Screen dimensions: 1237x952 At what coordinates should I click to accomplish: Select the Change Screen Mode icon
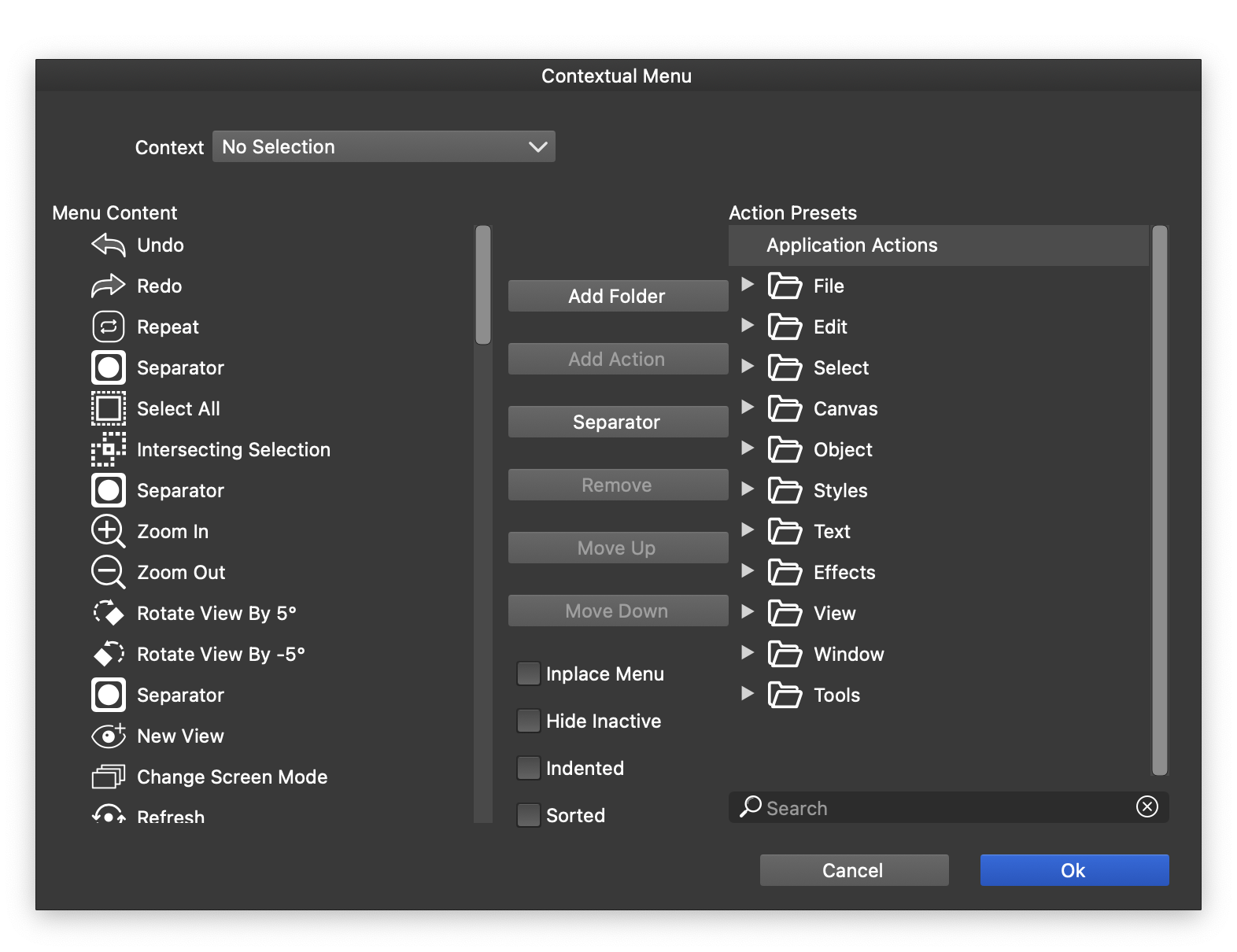pos(108,777)
